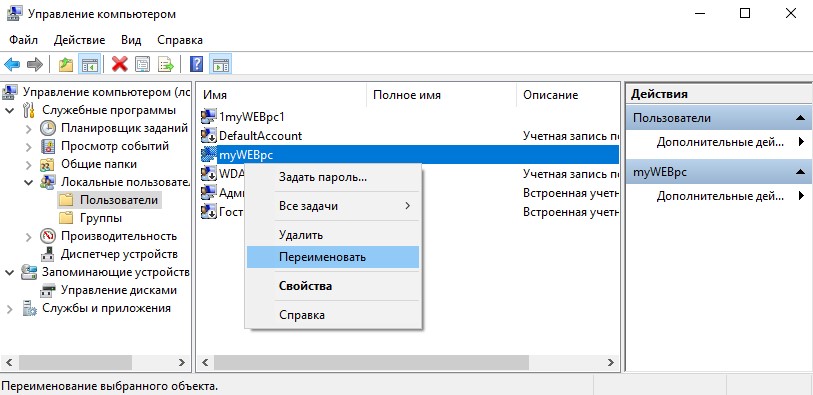Sort by the Описание column header
This screenshot has height=395, width=813.
coord(568,95)
